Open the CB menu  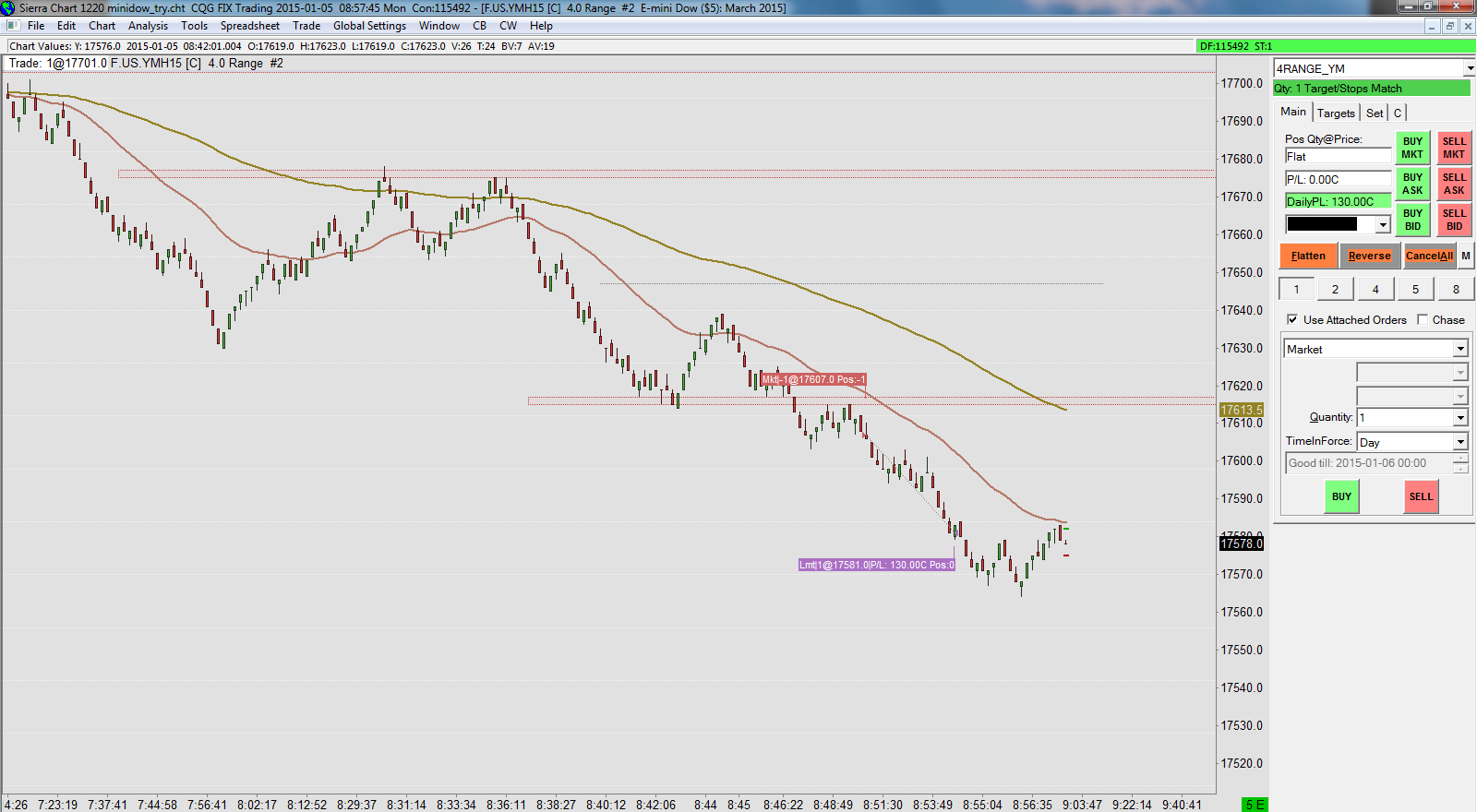(479, 26)
